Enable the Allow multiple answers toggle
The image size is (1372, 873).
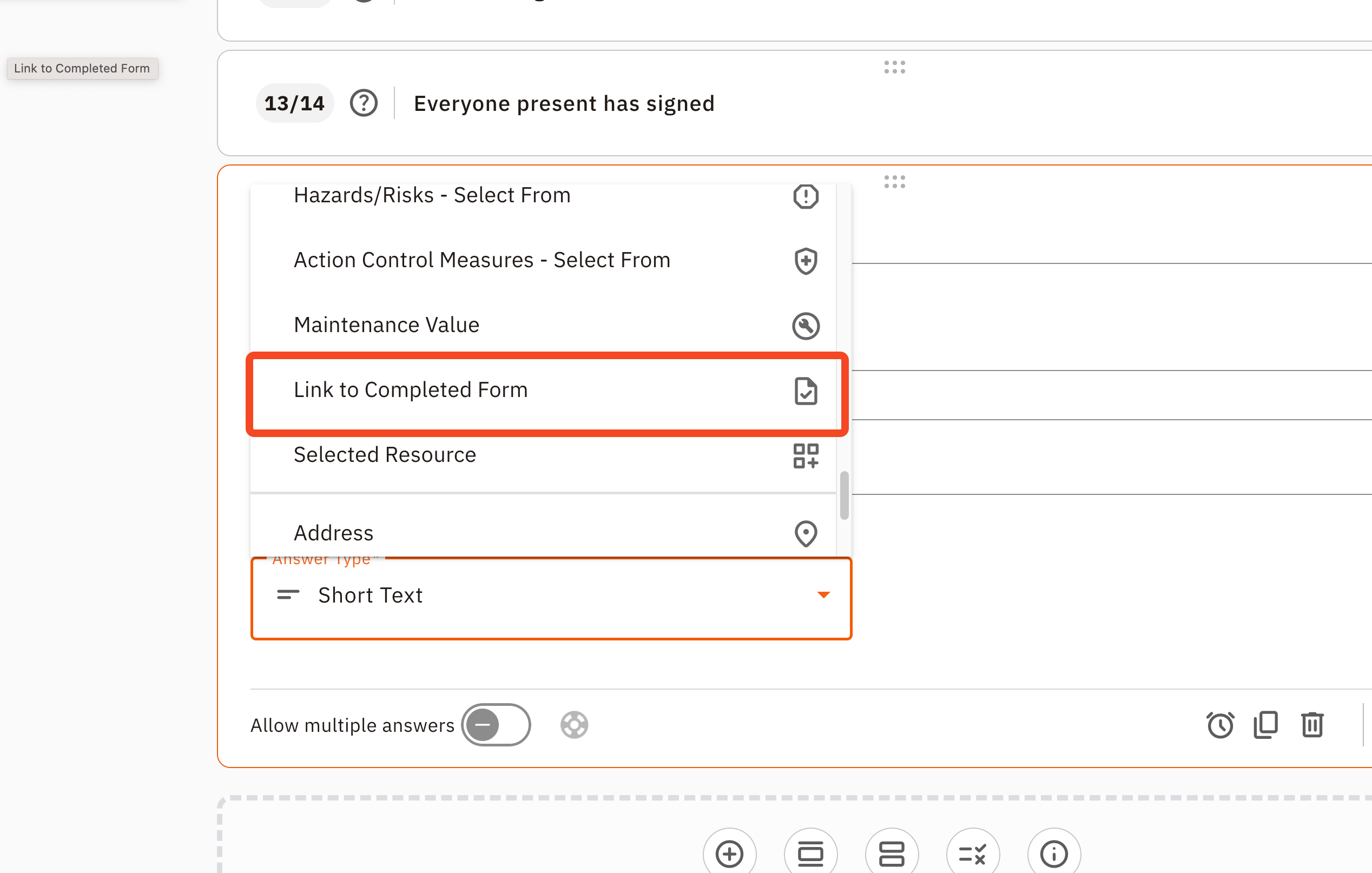coord(496,725)
